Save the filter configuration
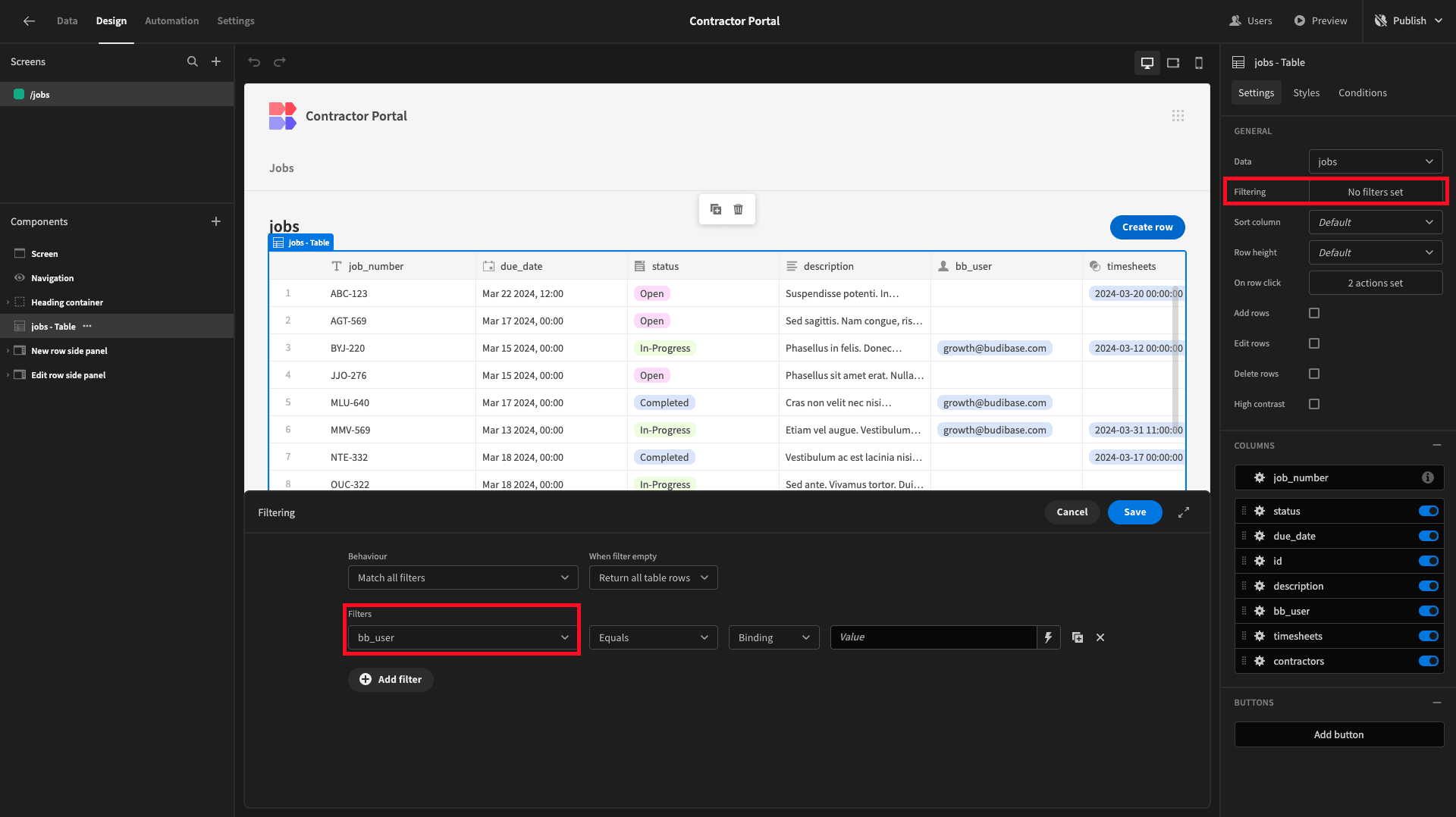1456x817 pixels. coord(1134,512)
